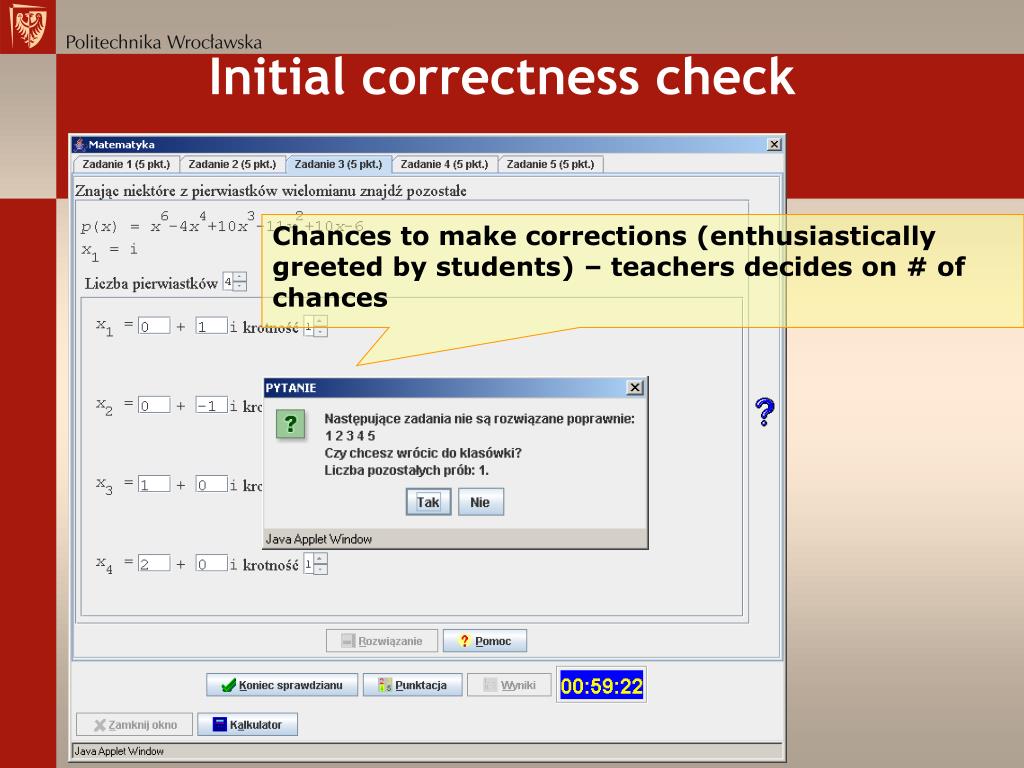
Task: Select the Zadanie 3 (5 pkt.) tab
Action: pos(338,165)
